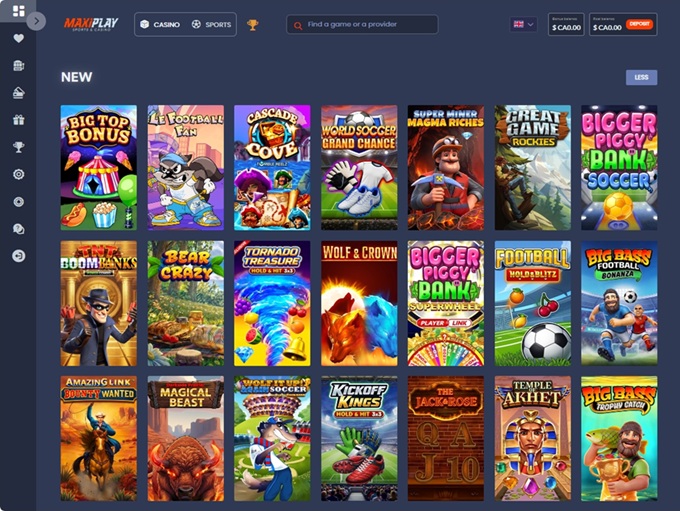Open the Big Top Bonus game thumbnail
This screenshot has width=680, height=511.
pos(99,167)
